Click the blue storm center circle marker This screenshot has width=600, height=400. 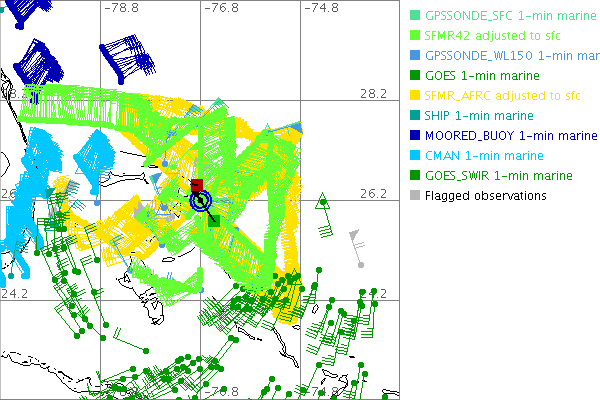pos(202,201)
